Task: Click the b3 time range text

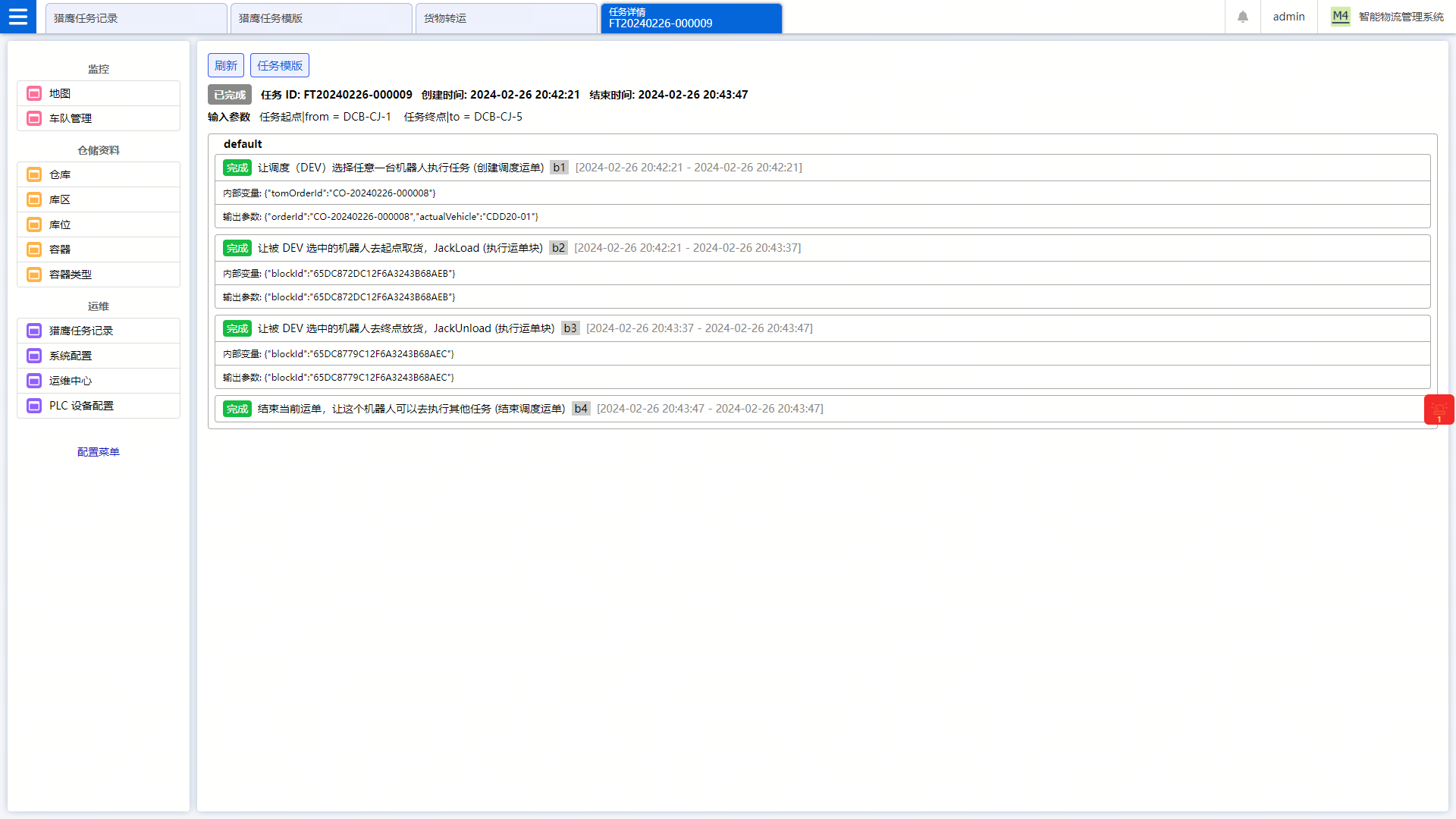Action: tap(699, 328)
